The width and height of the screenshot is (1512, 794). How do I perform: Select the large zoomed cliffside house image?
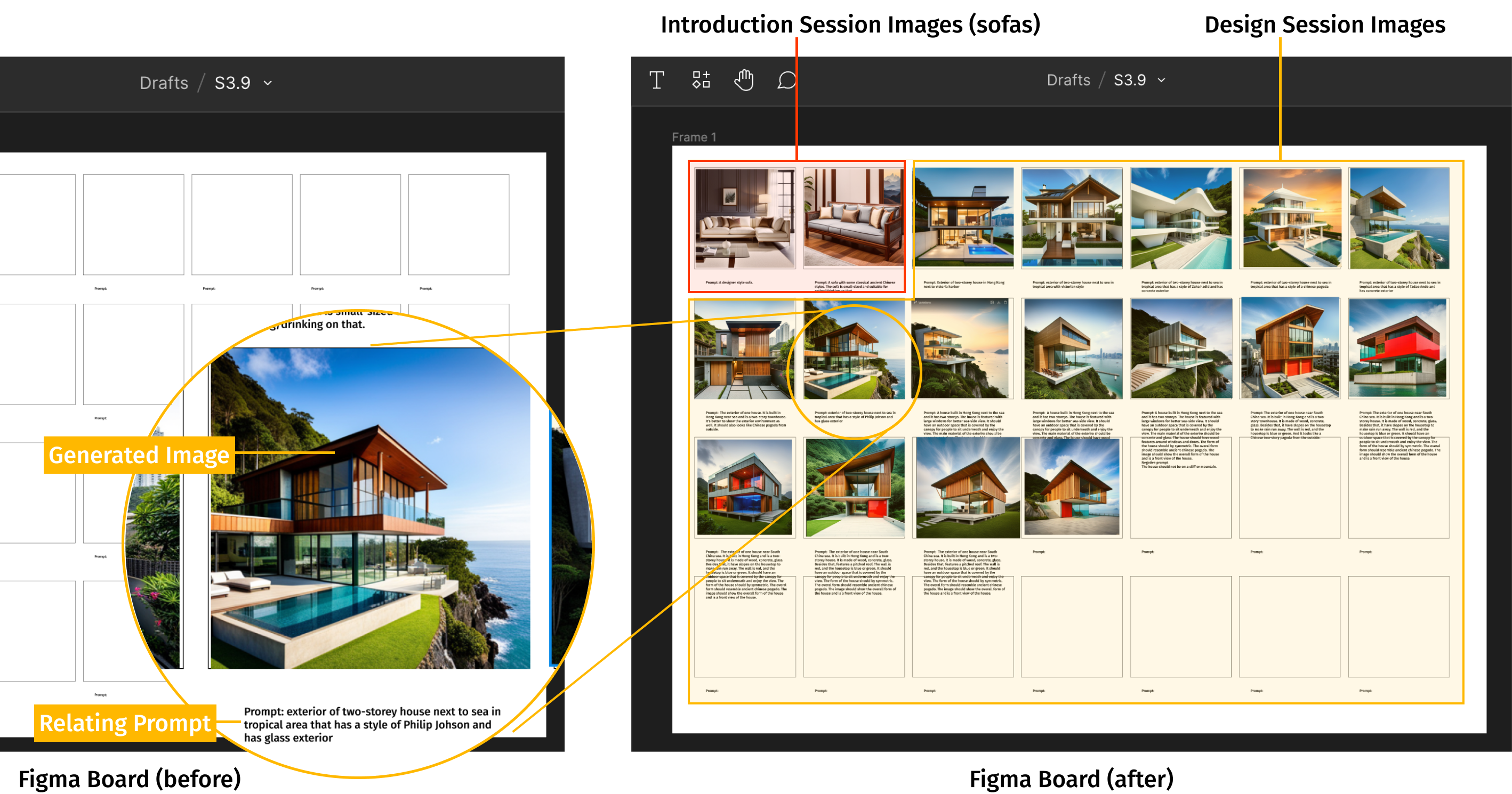pos(371,508)
